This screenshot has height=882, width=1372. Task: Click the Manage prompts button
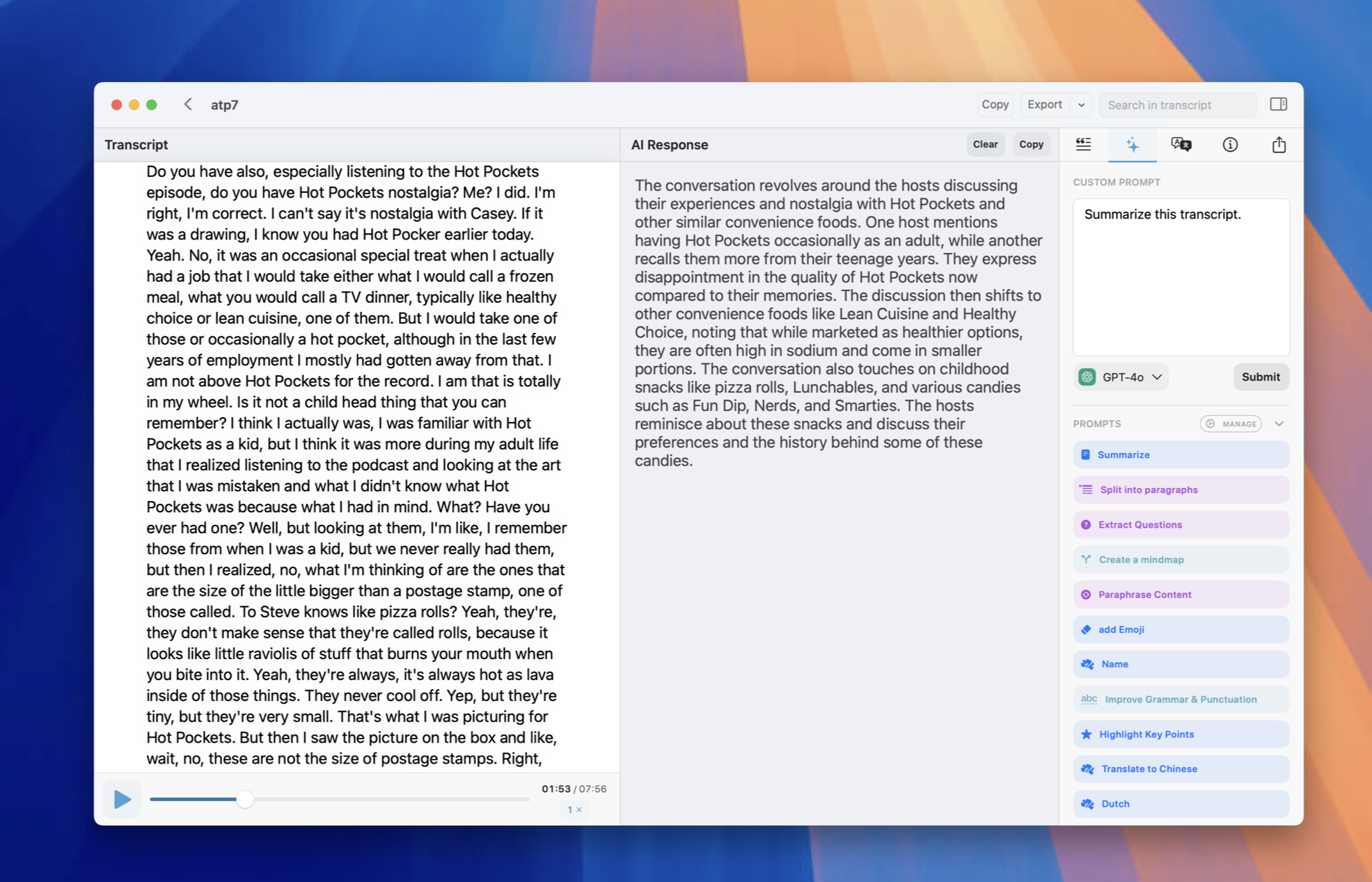1231,424
